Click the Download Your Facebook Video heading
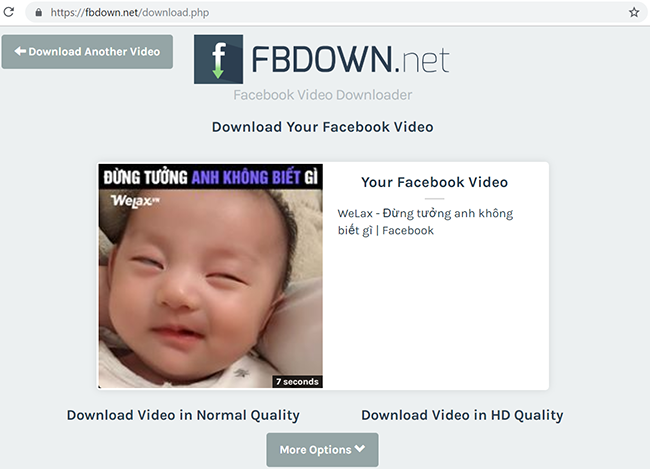This screenshot has height=469, width=650. coord(323,127)
